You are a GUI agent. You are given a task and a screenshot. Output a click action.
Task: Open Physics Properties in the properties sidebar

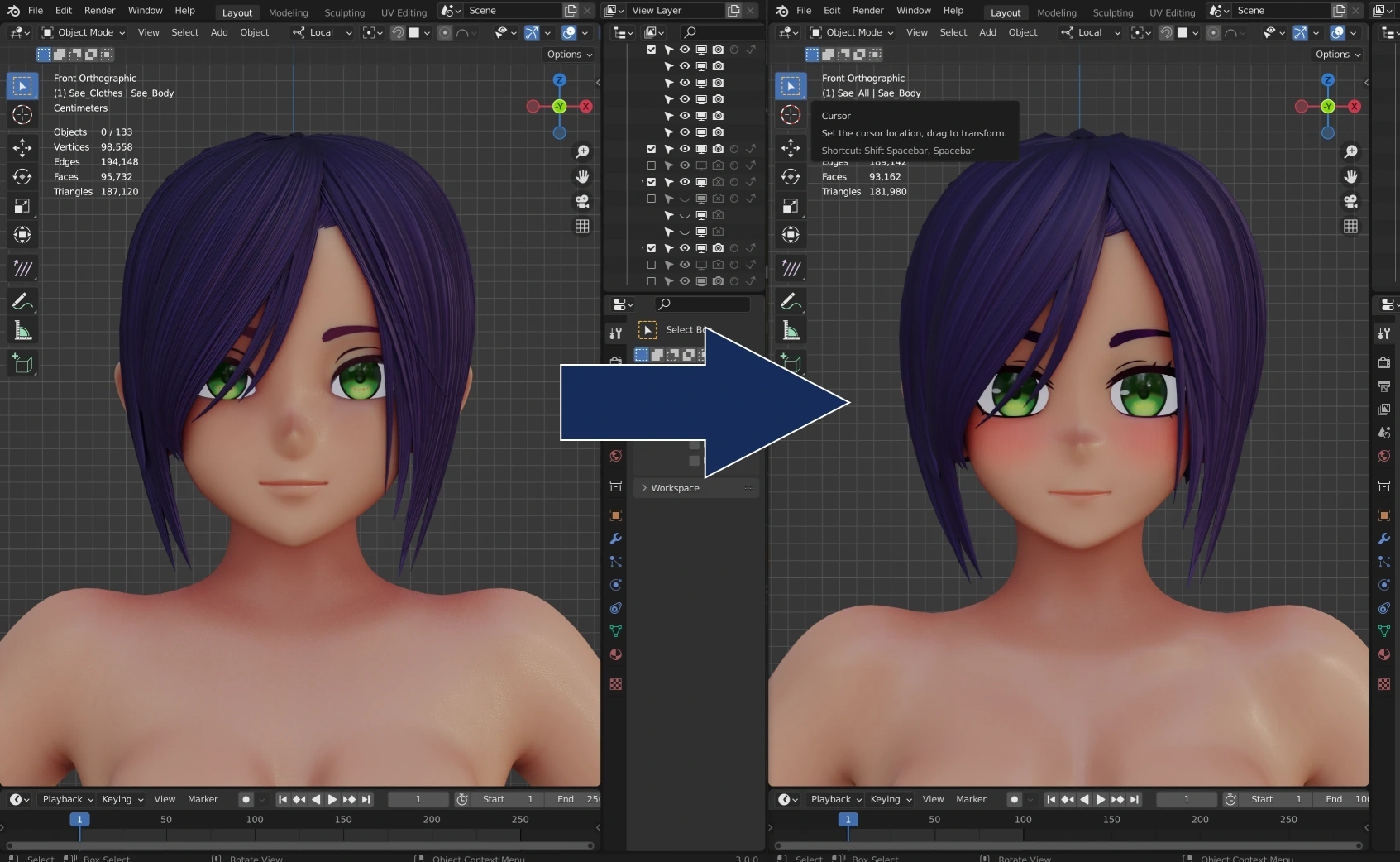click(615, 585)
